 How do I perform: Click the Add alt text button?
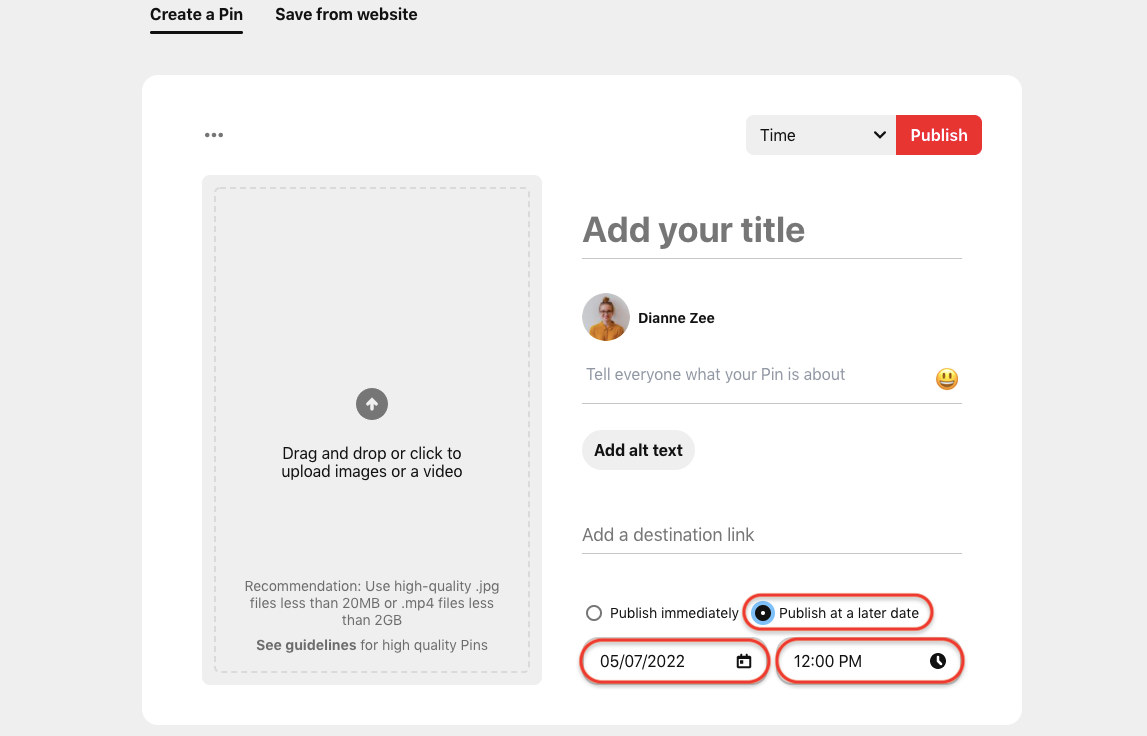[x=638, y=450]
